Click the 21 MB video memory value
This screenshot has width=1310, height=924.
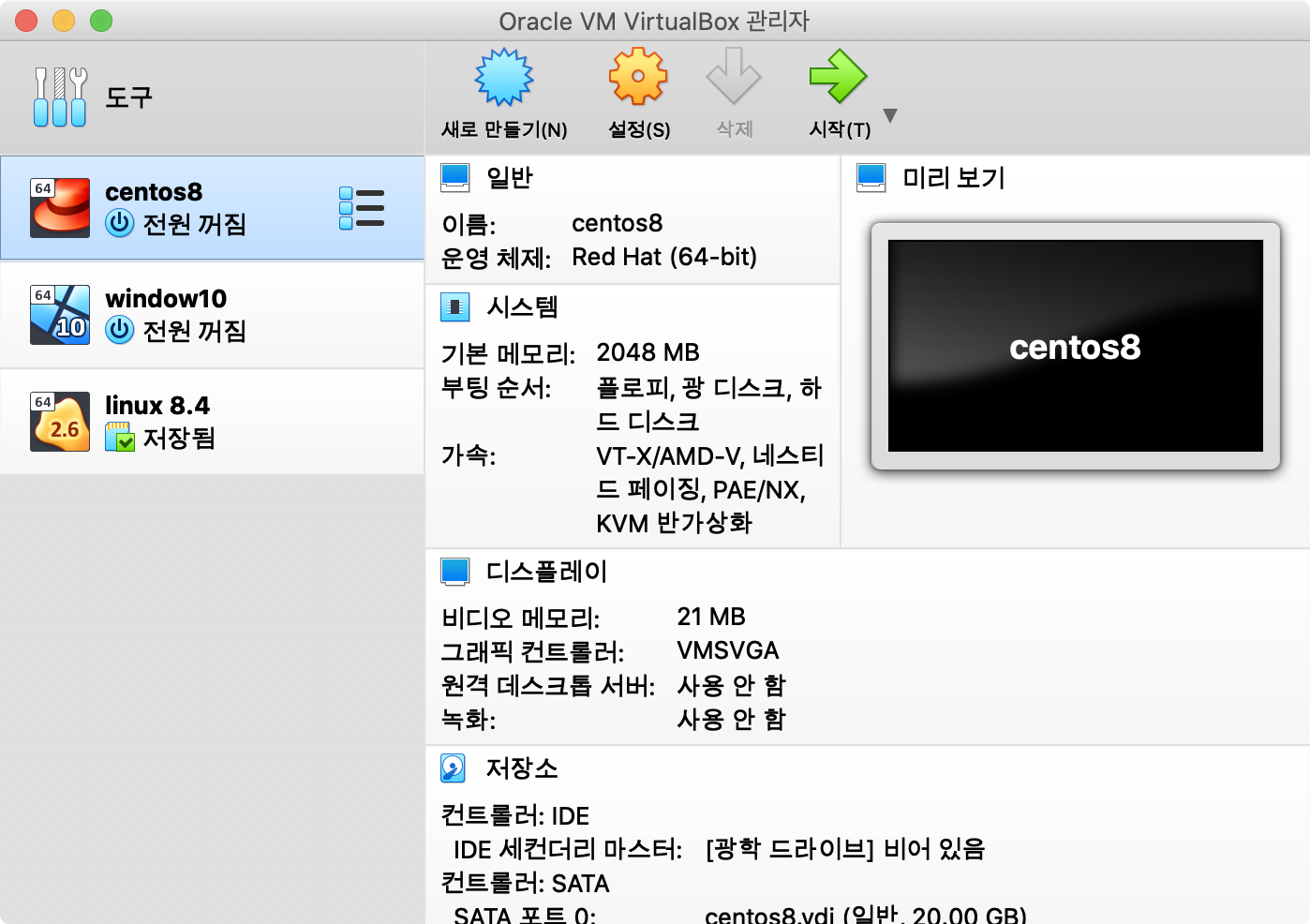[711, 617]
